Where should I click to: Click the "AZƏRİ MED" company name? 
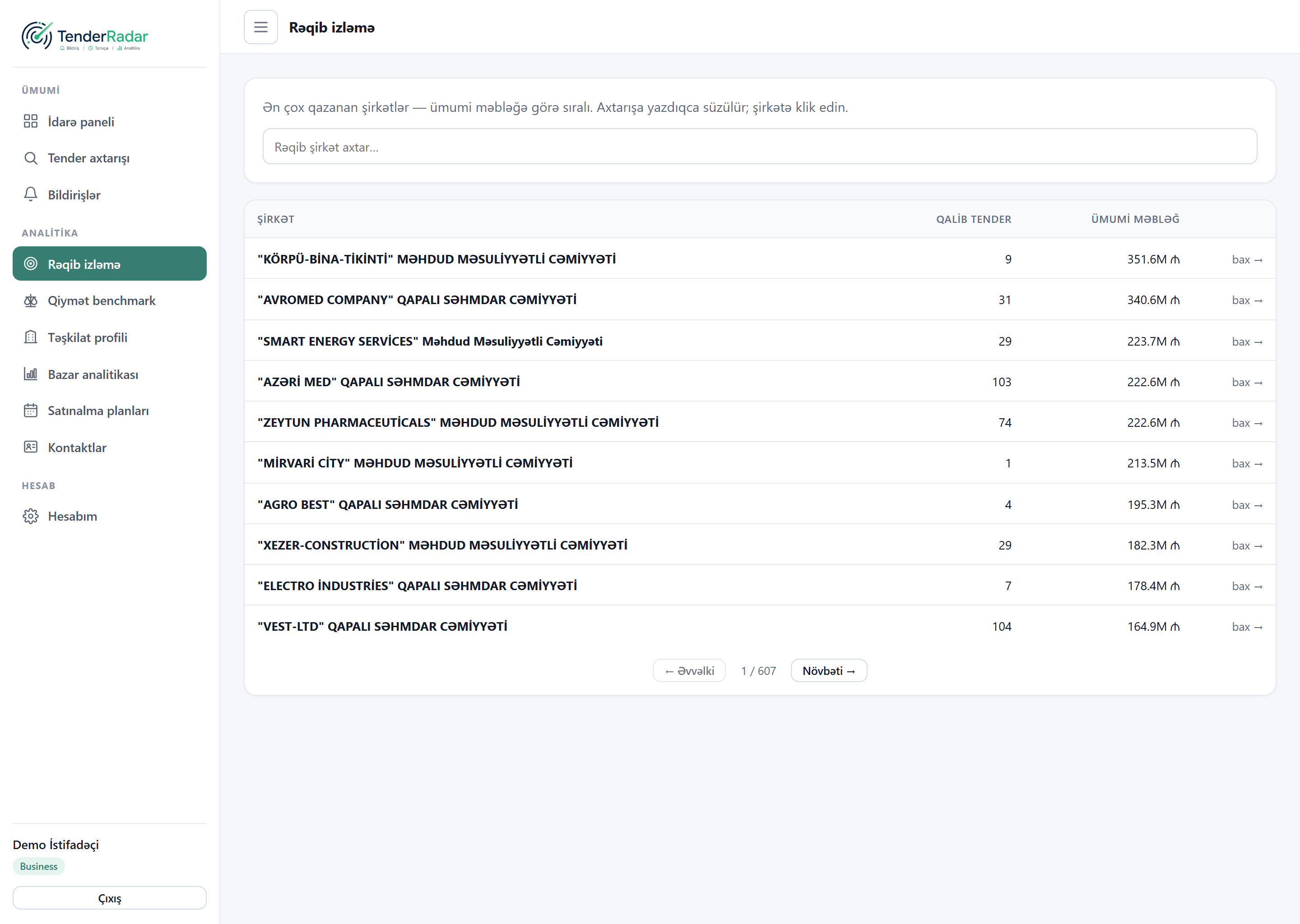(x=389, y=382)
